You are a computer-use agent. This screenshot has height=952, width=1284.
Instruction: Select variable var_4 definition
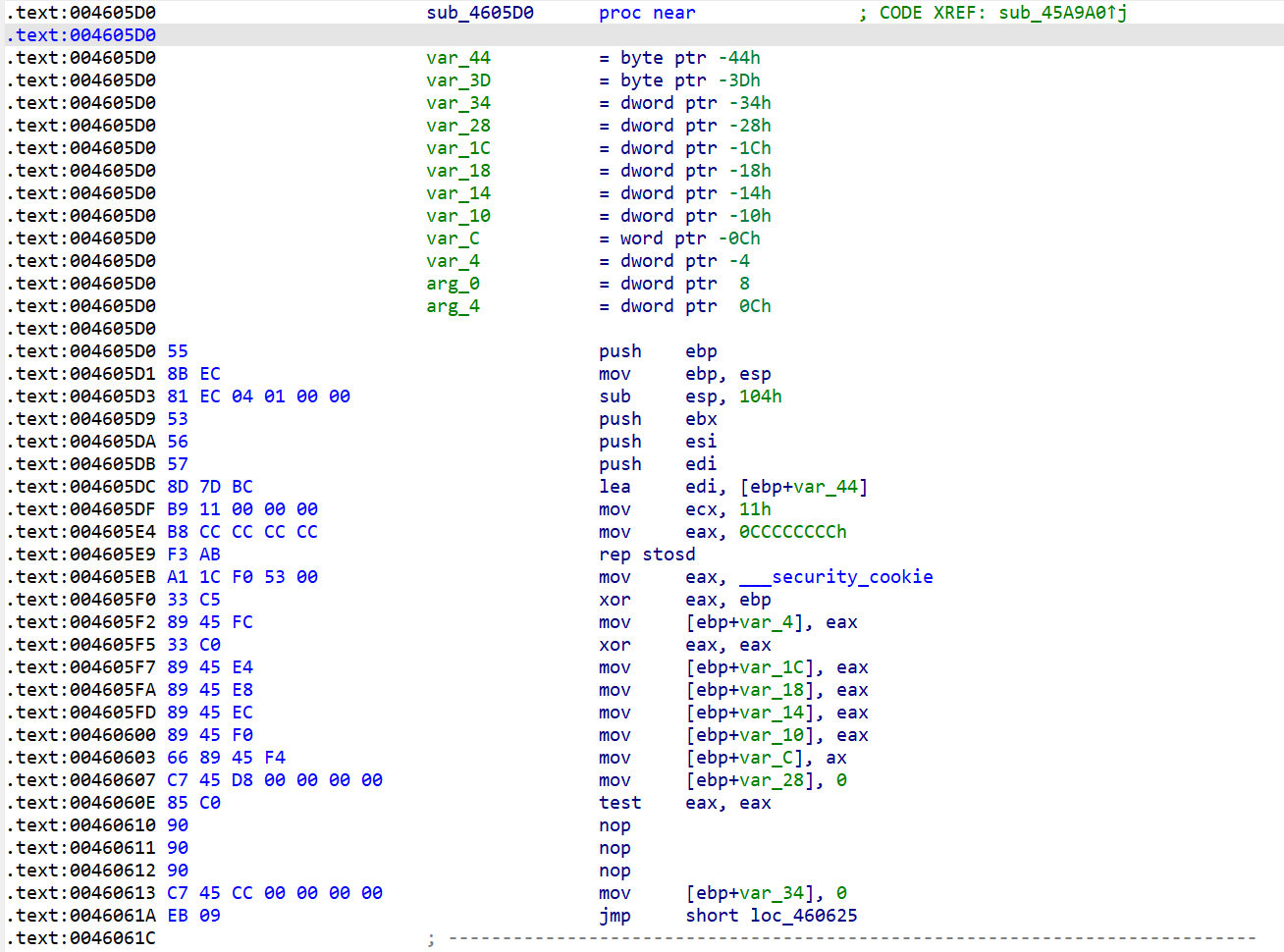(453, 261)
